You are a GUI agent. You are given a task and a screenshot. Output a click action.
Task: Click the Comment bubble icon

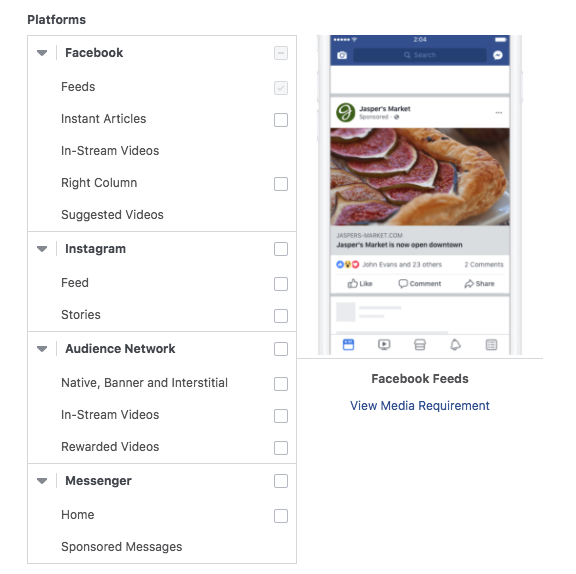click(403, 284)
